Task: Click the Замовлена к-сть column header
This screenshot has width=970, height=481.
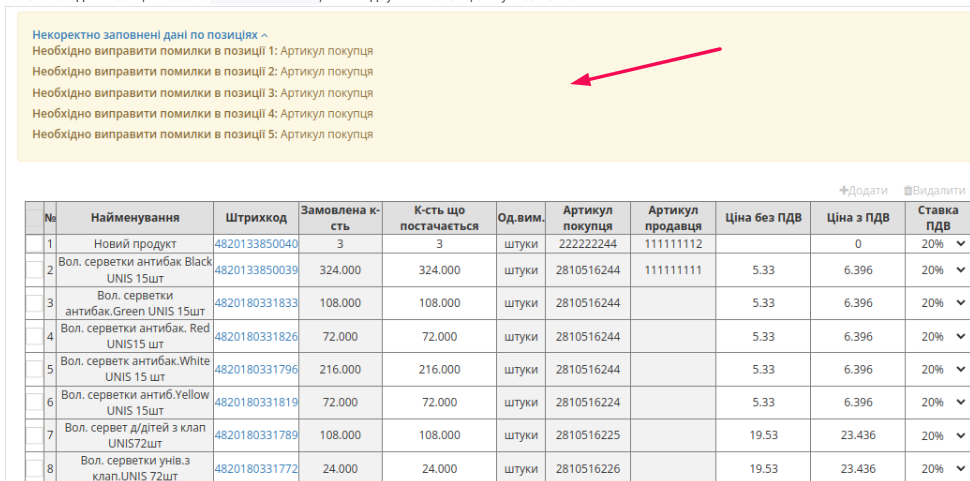Action: [340, 218]
